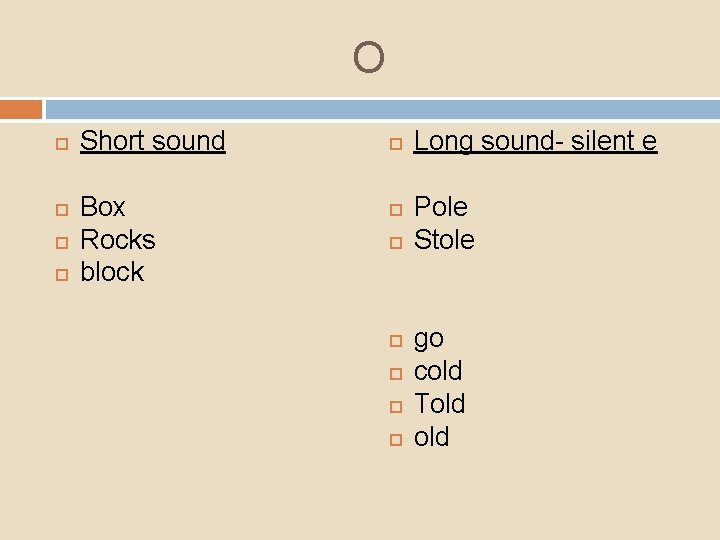Screen dimensions: 720x540
Task: Select the bullet in front of Rocks
Action: [x=61, y=242]
